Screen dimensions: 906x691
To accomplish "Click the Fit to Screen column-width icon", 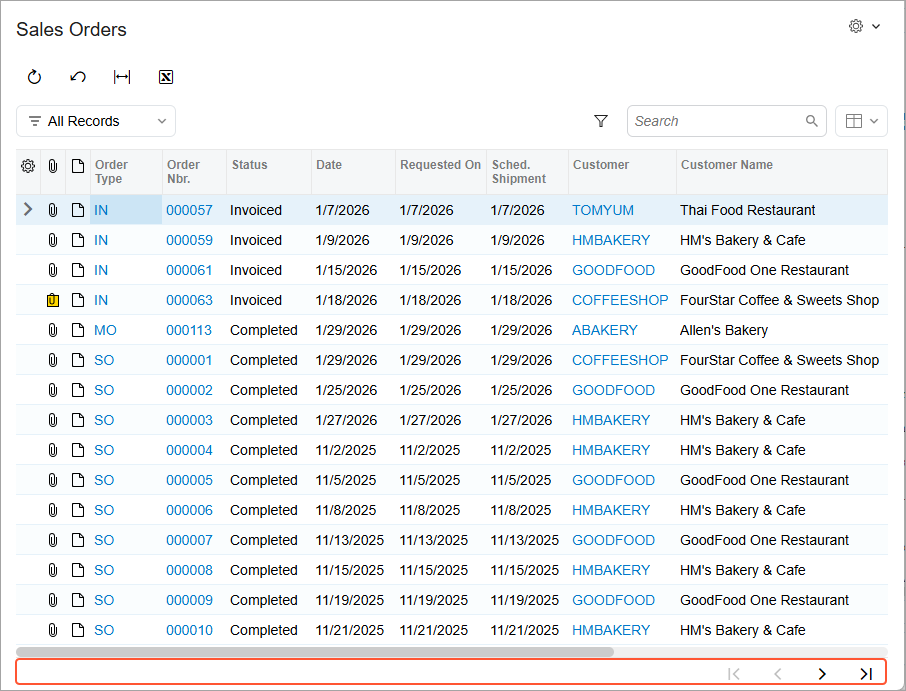I will (x=122, y=77).
